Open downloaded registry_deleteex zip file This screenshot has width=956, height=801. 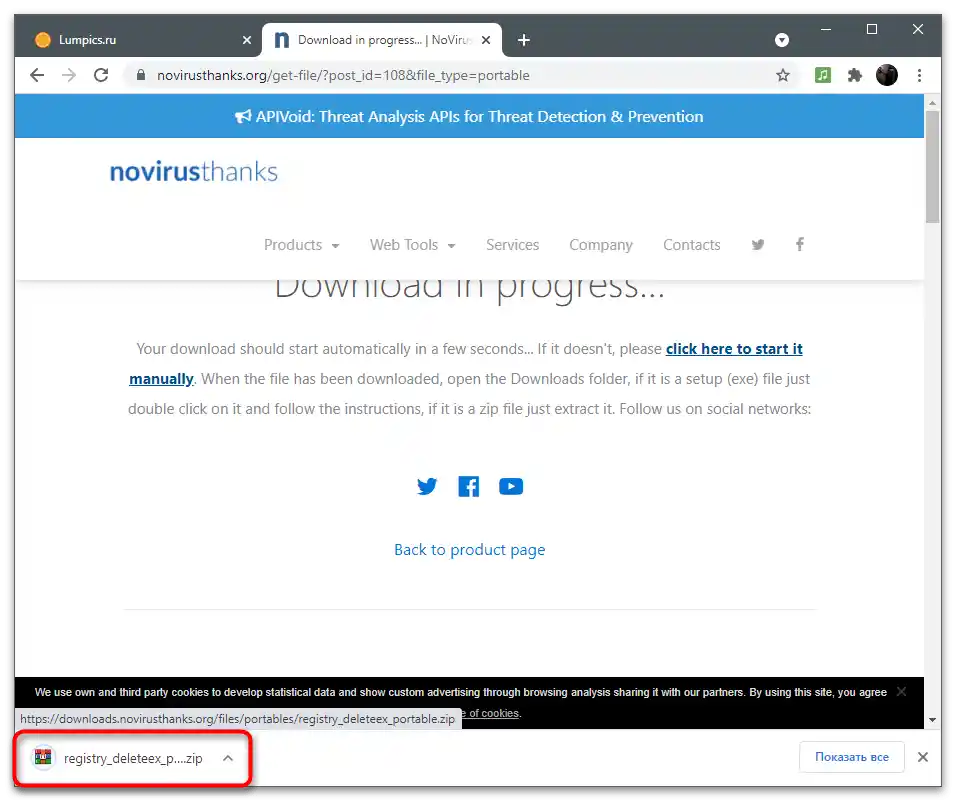(133, 758)
